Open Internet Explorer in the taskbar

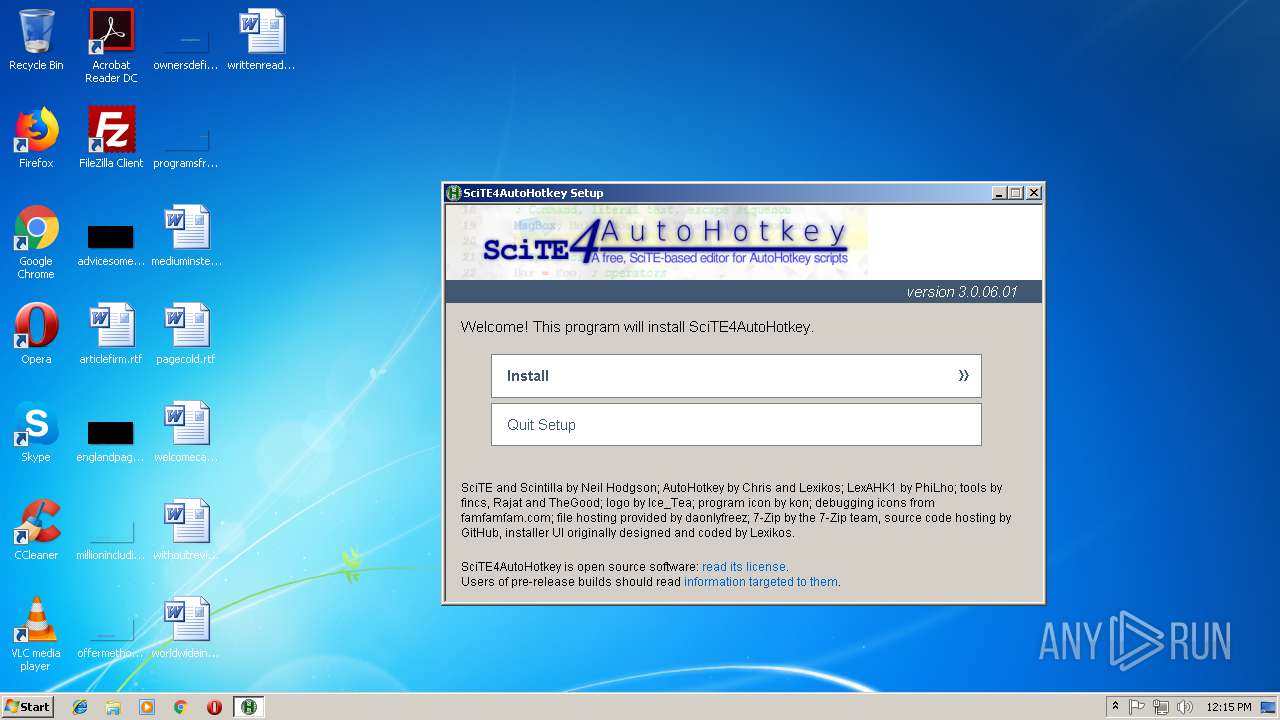tap(80, 707)
